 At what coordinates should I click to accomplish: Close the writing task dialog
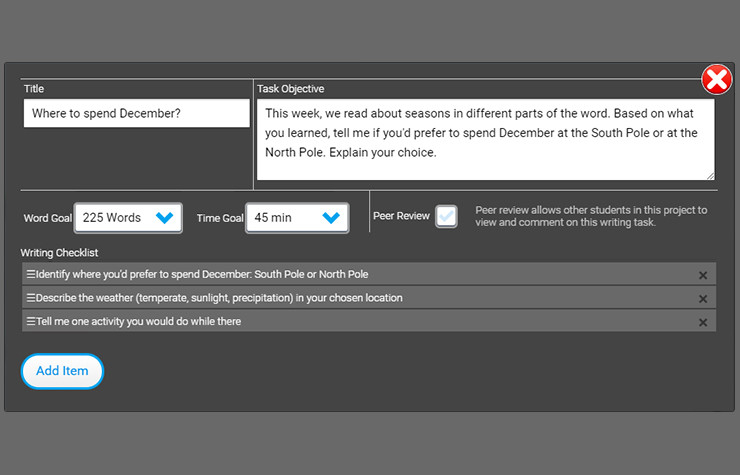tap(716, 80)
